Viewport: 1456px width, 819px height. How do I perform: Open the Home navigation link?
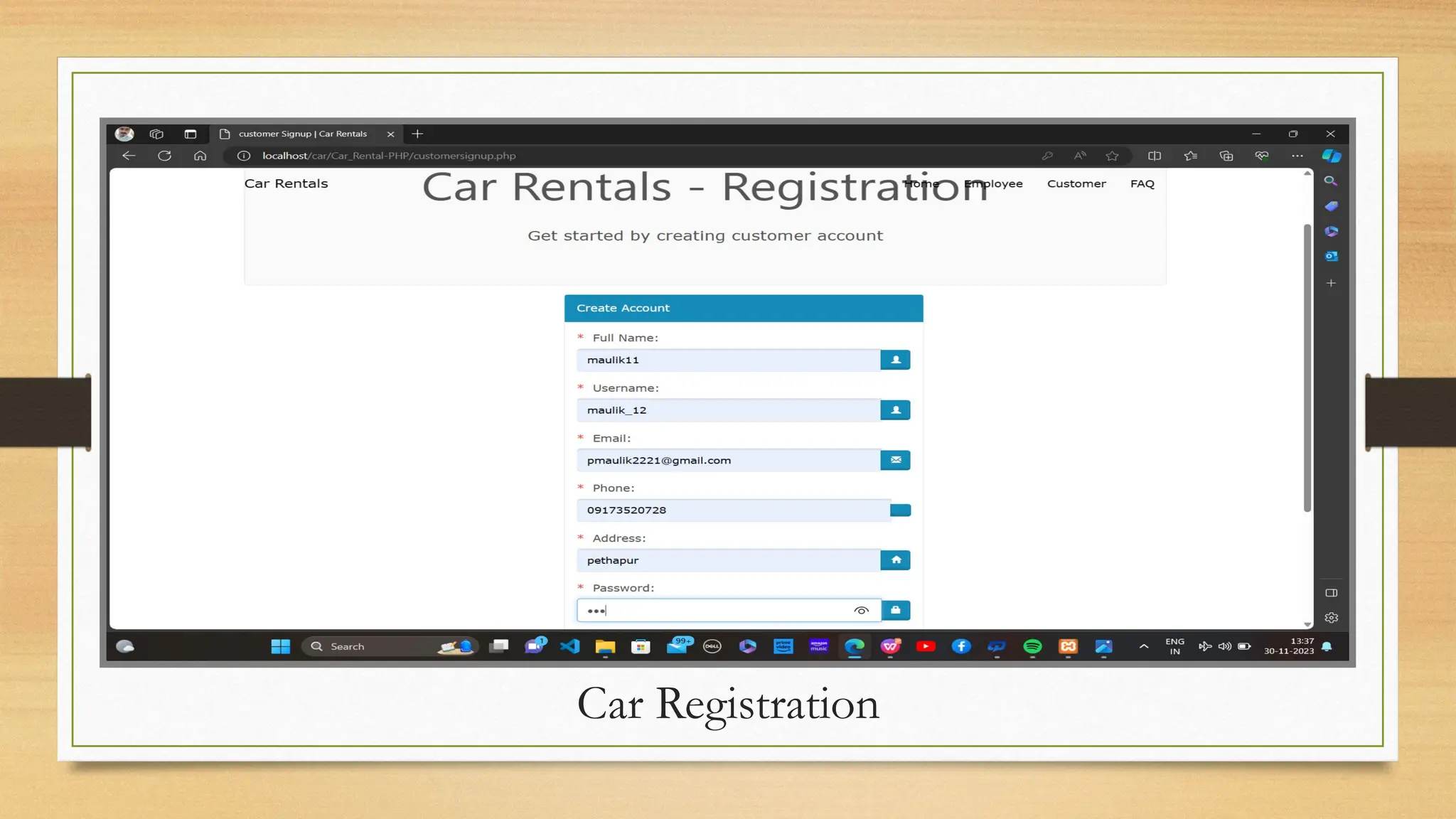tap(921, 183)
